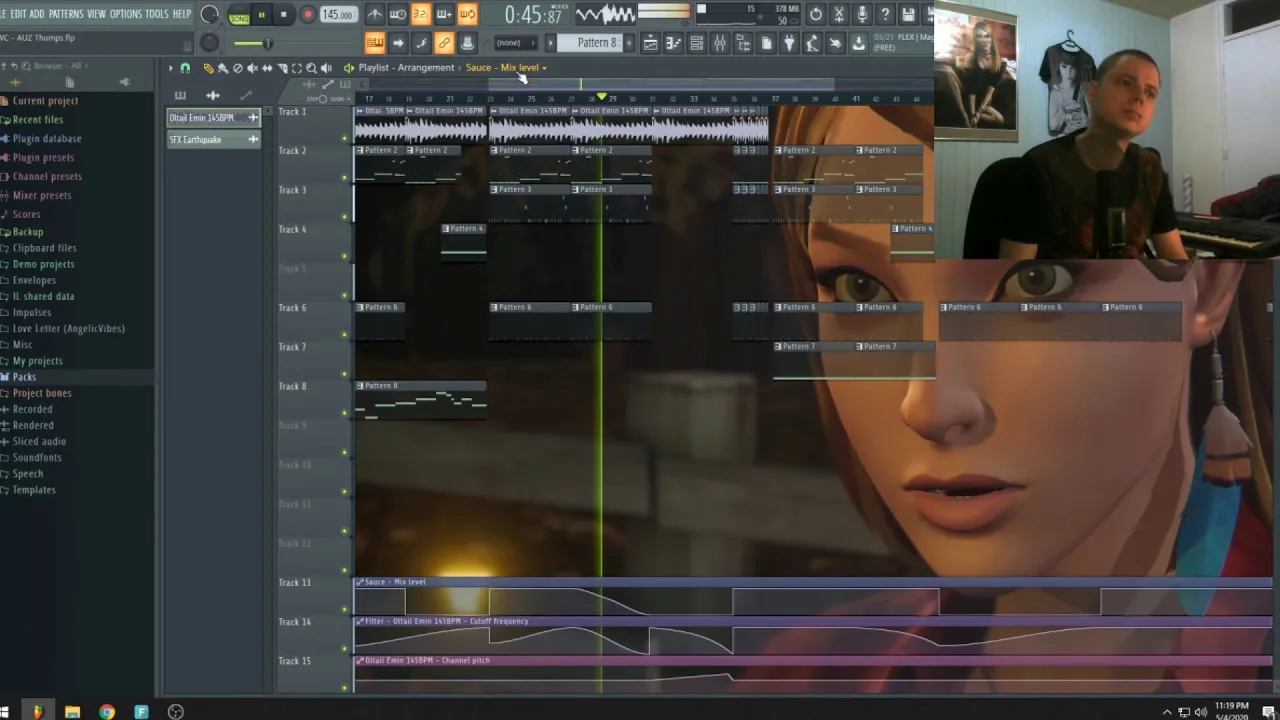Expand Soundfonts folder in browser

tap(37, 458)
